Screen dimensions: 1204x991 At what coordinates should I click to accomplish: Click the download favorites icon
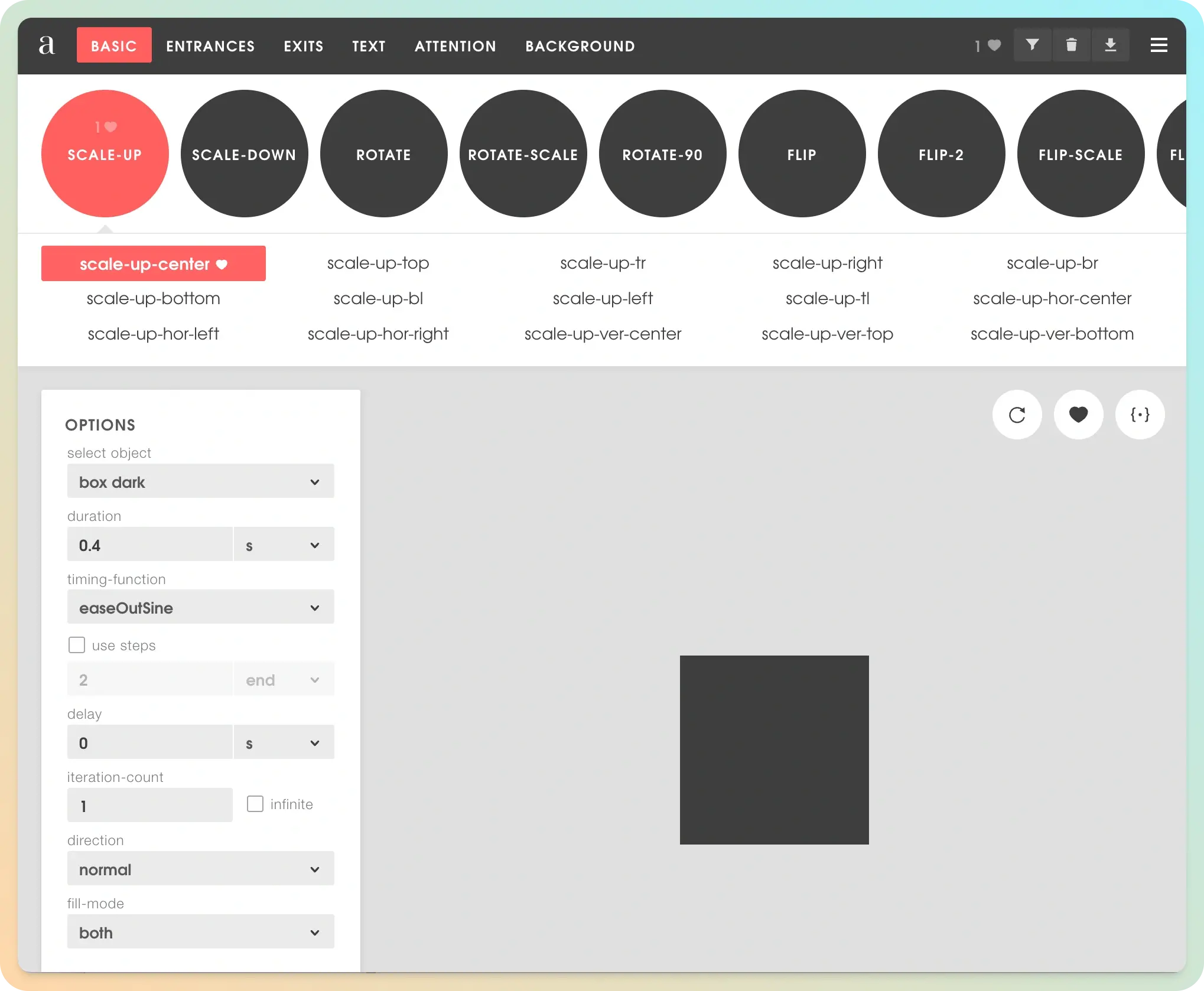coord(1110,45)
